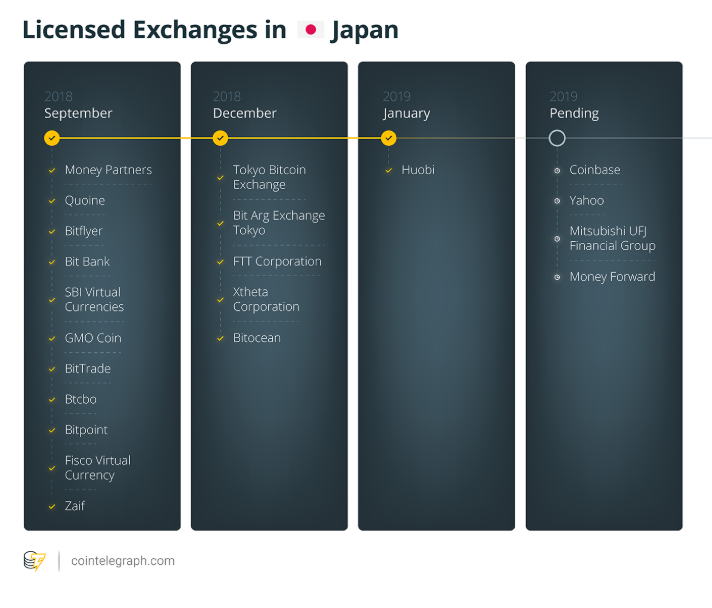712x608 pixels.
Task: Click the checkmark beside Bitocean
Action: [220, 338]
